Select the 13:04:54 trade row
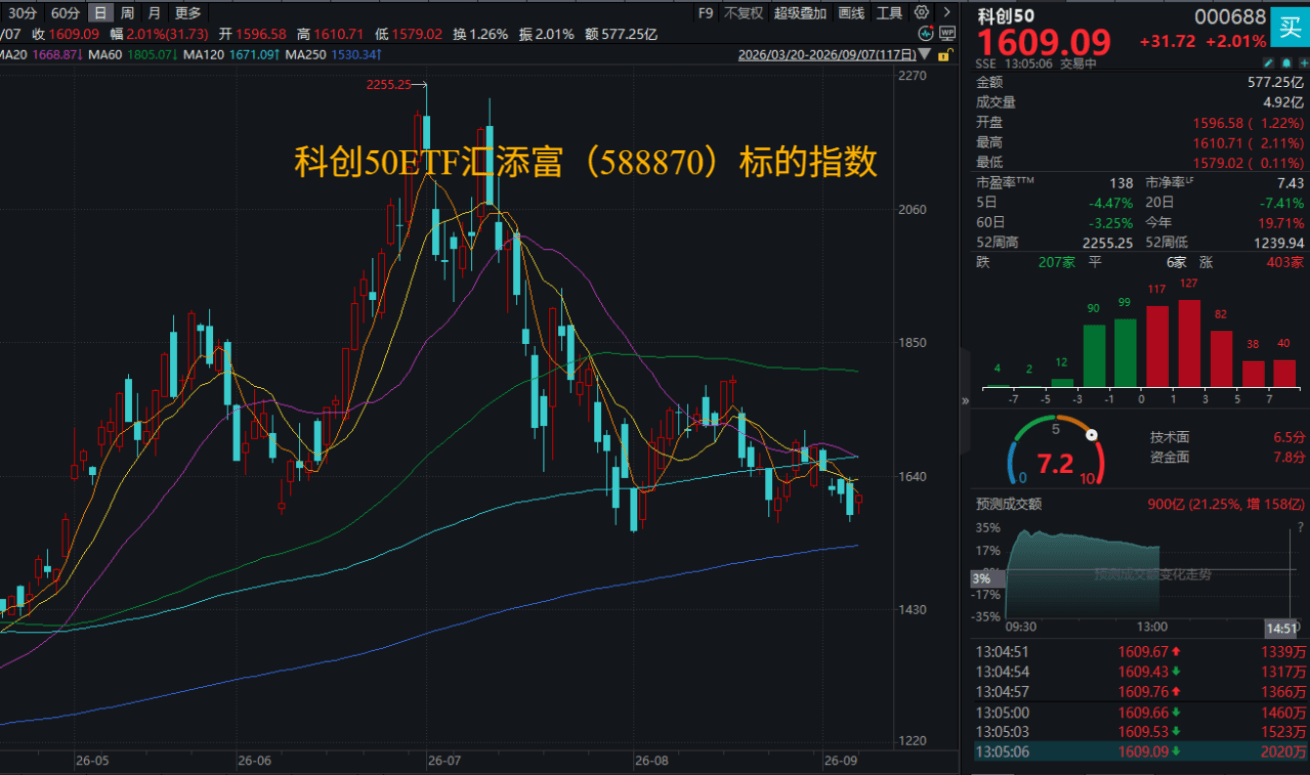The width and height of the screenshot is (1310, 775). tap(1141, 672)
